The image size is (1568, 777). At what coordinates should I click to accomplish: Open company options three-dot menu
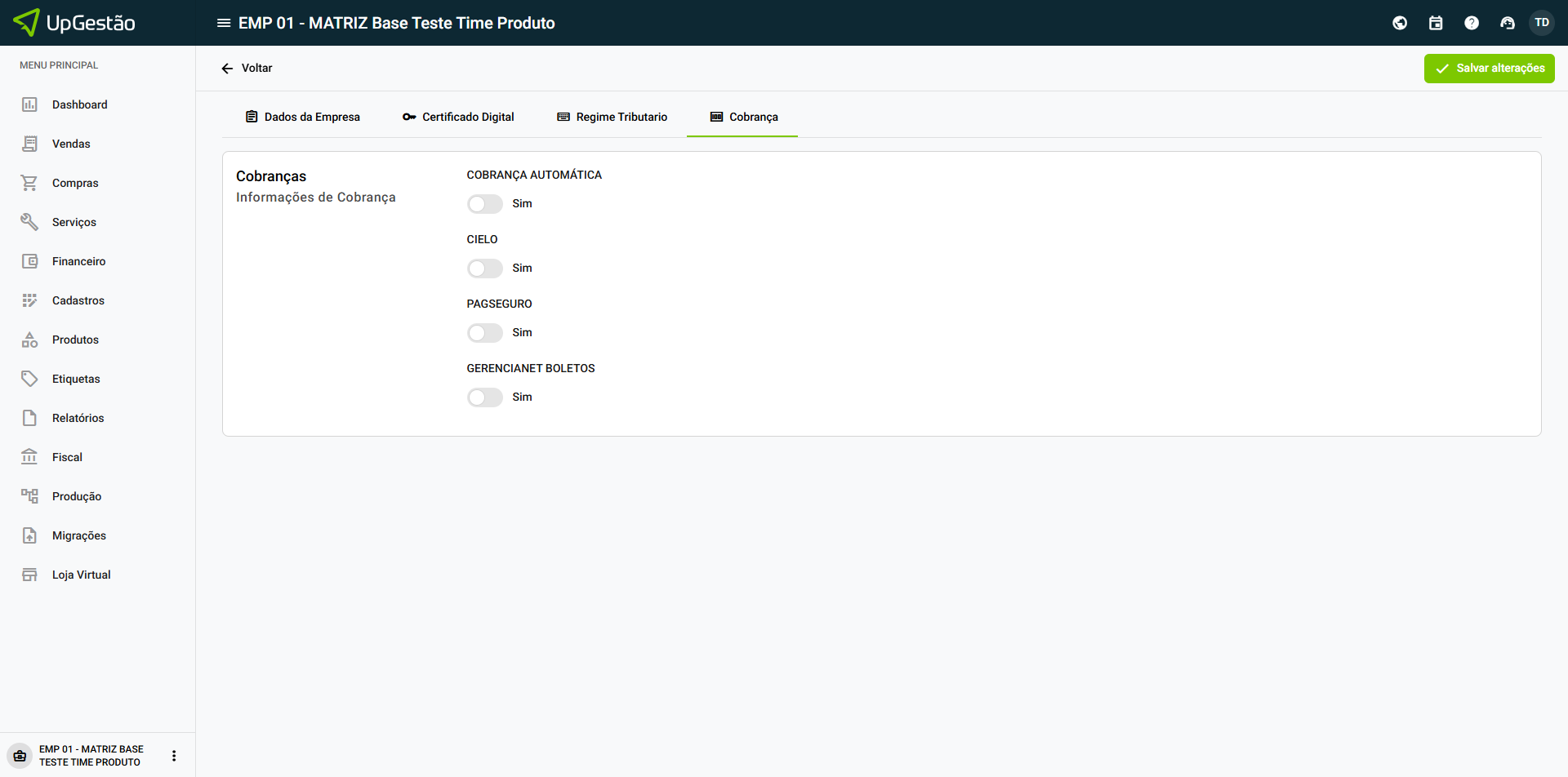(x=174, y=756)
